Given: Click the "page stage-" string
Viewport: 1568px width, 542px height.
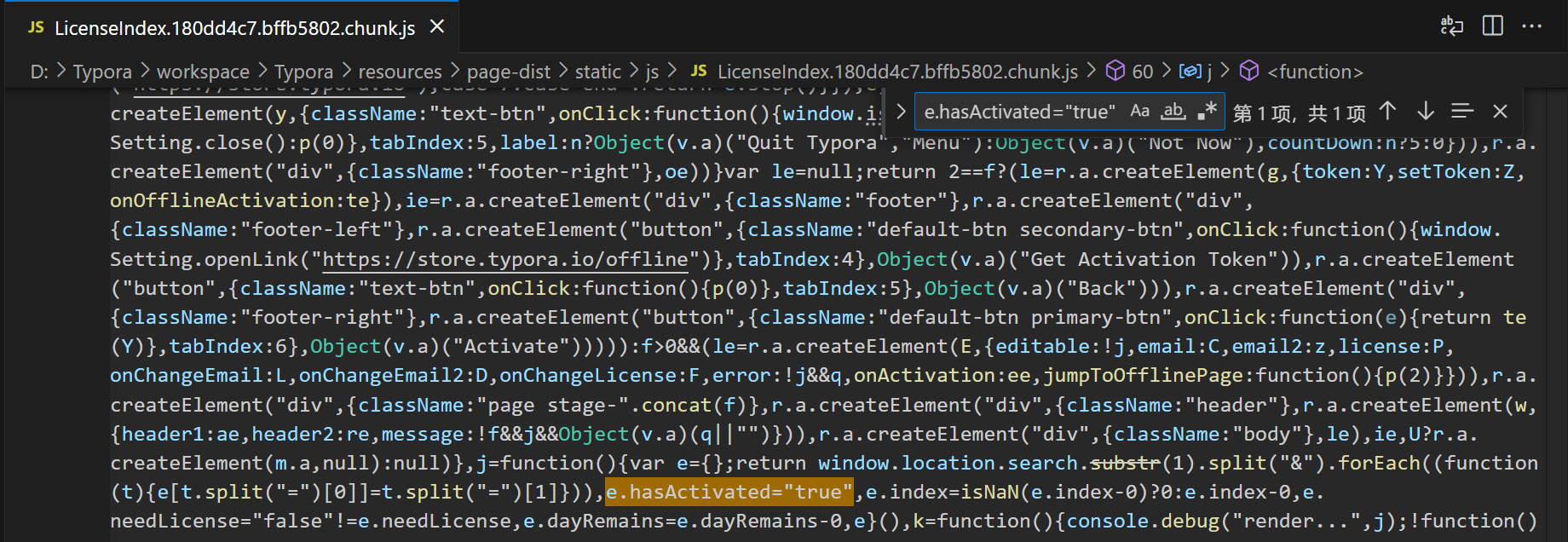Looking at the screenshot, I should tap(552, 405).
